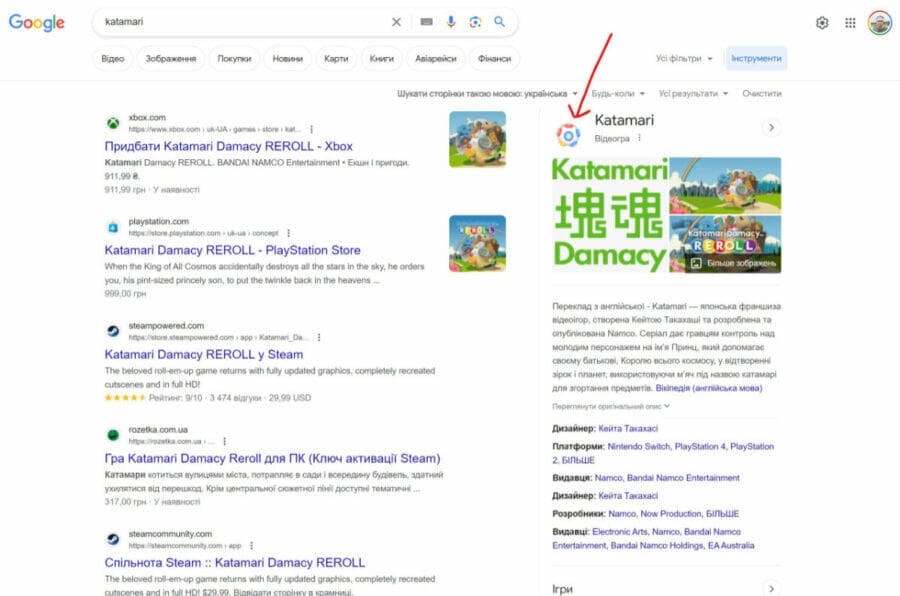Click the Steam favicon on the steampowered.com result
900x596 pixels.
[113, 331]
